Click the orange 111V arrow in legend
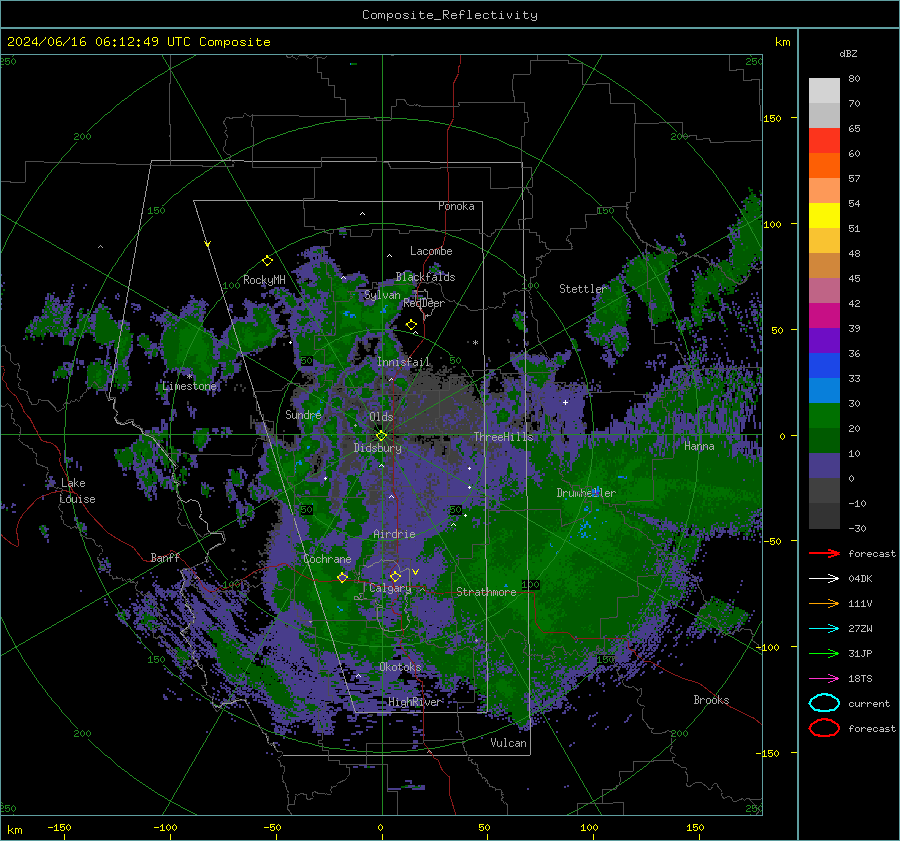The height and width of the screenshot is (841, 900). [x=824, y=603]
